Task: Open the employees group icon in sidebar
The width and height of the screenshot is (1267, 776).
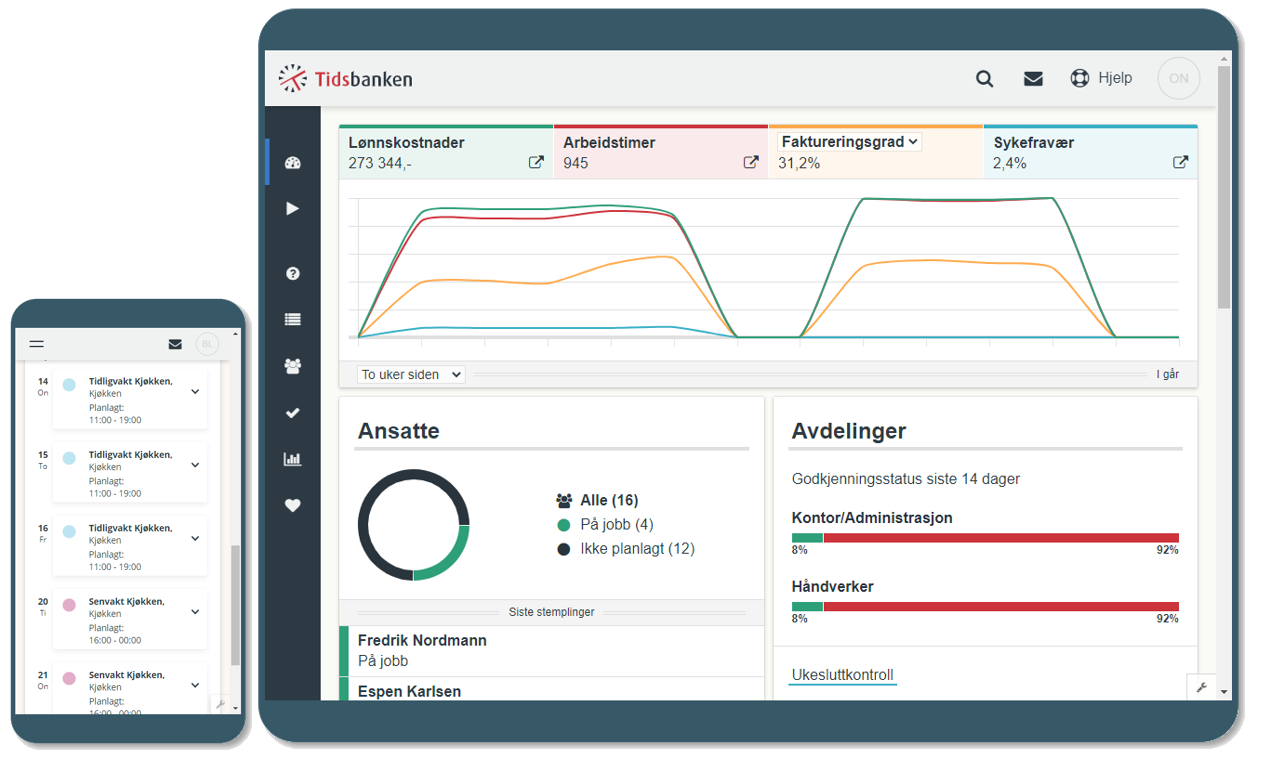Action: 293,367
